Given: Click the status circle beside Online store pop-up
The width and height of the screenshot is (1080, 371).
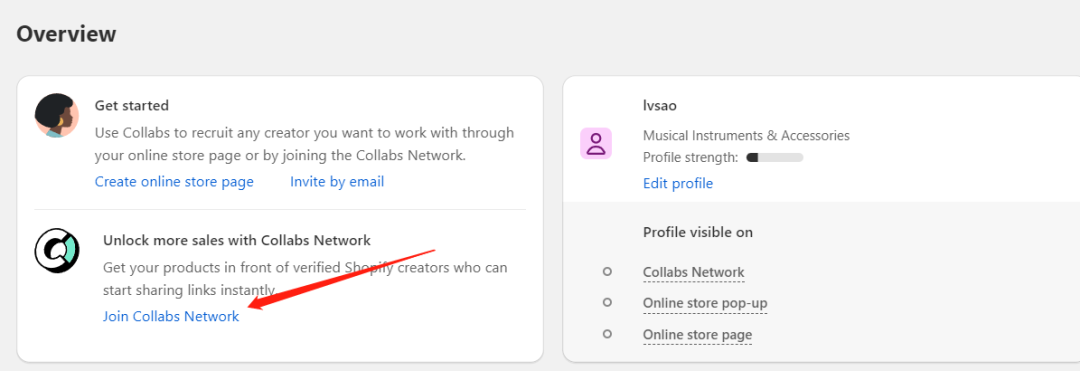Looking at the screenshot, I should [607, 302].
